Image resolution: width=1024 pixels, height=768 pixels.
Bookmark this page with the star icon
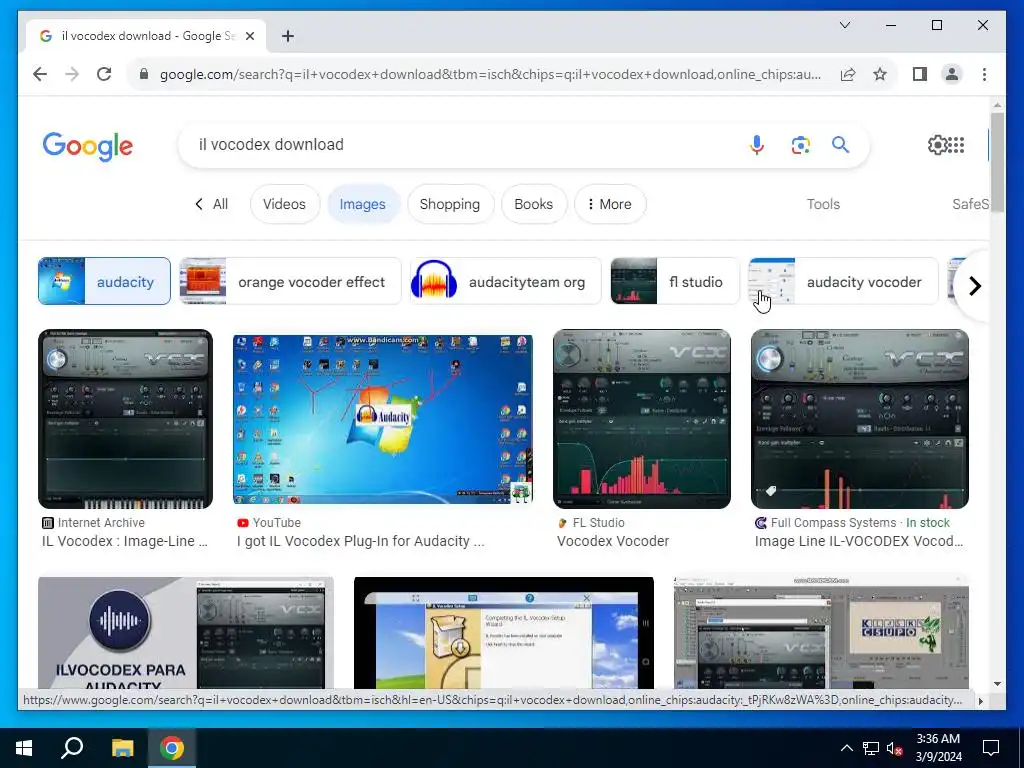point(880,74)
